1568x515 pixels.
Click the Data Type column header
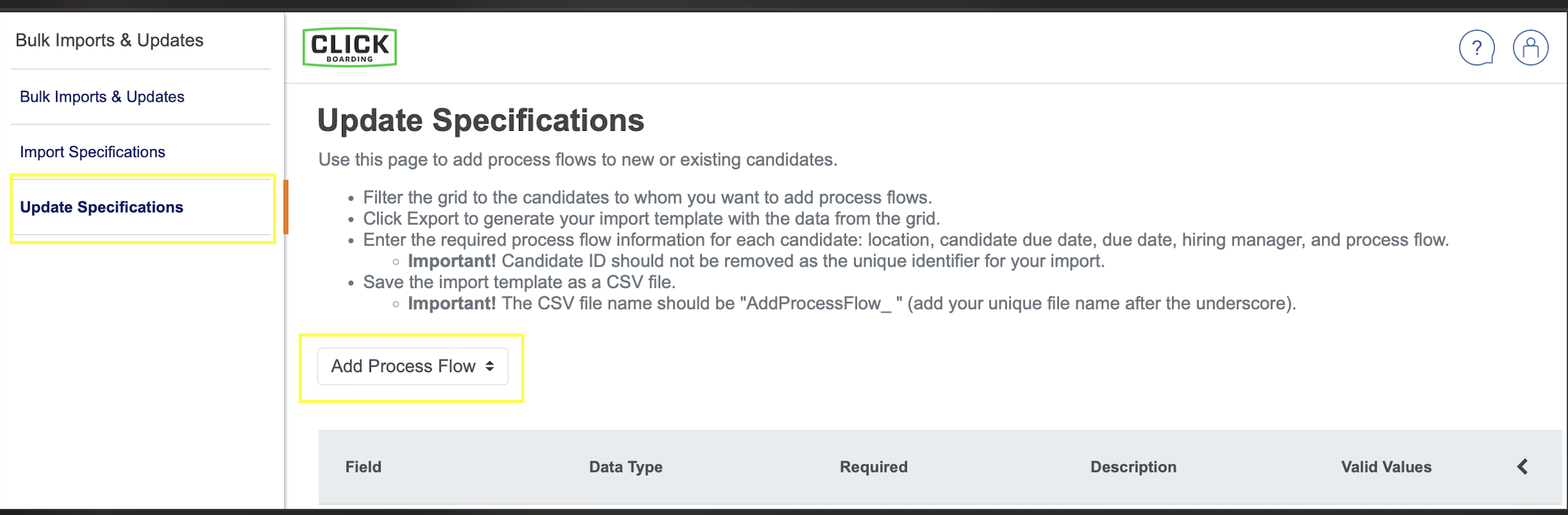(625, 467)
